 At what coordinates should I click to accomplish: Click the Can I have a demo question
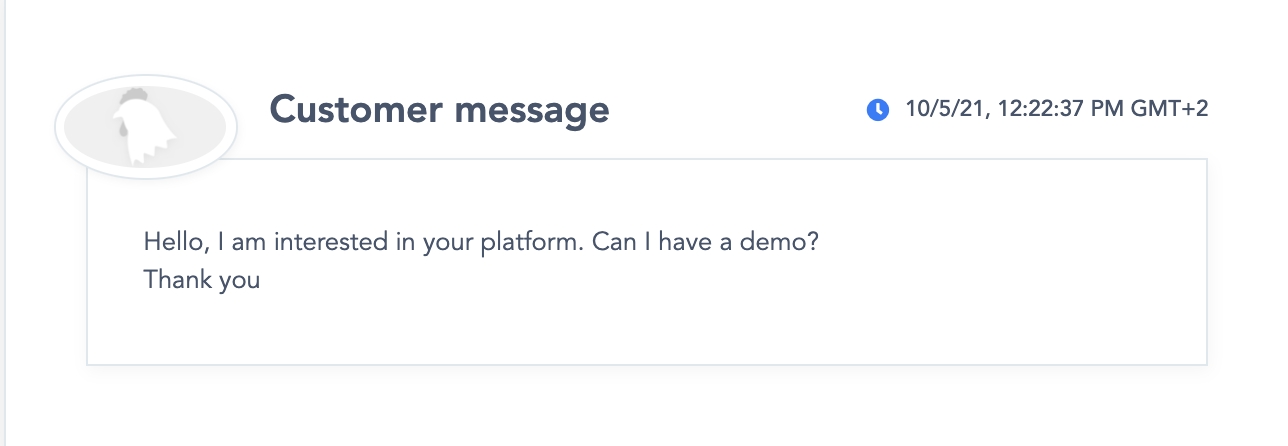point(706,242)
